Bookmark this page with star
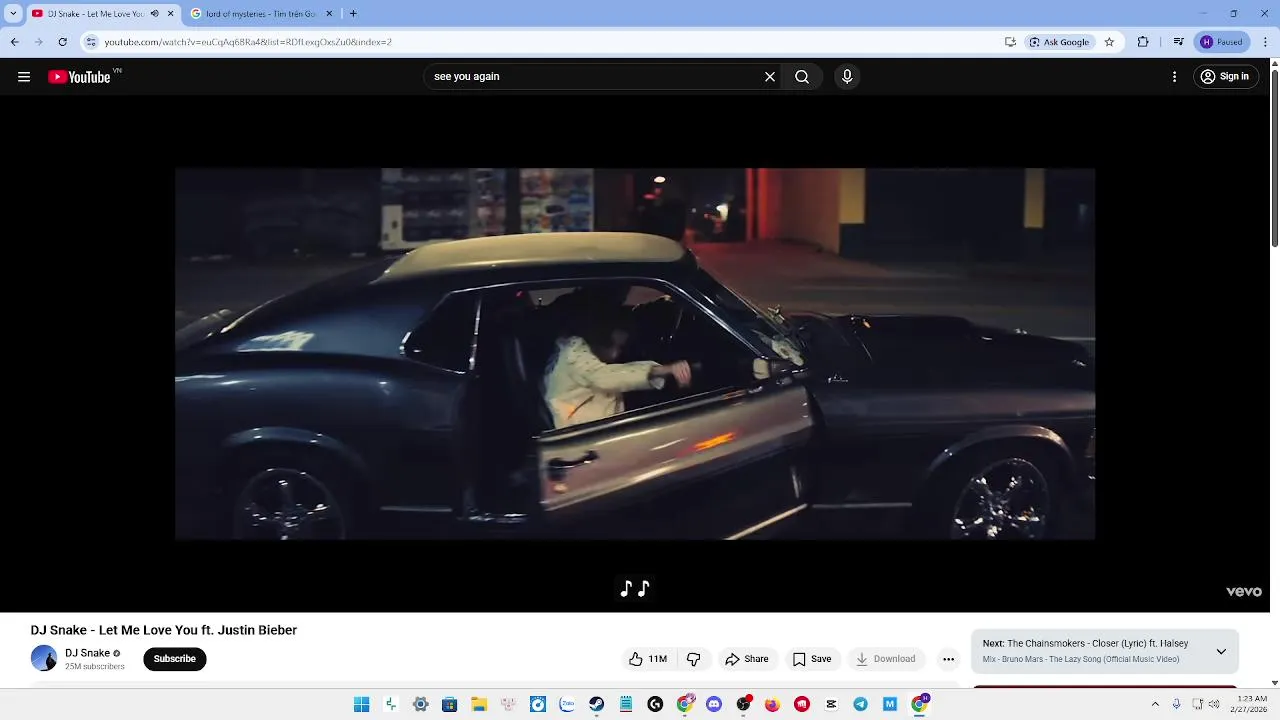This screenshot has width=1280, height=720. [1109, 42]
